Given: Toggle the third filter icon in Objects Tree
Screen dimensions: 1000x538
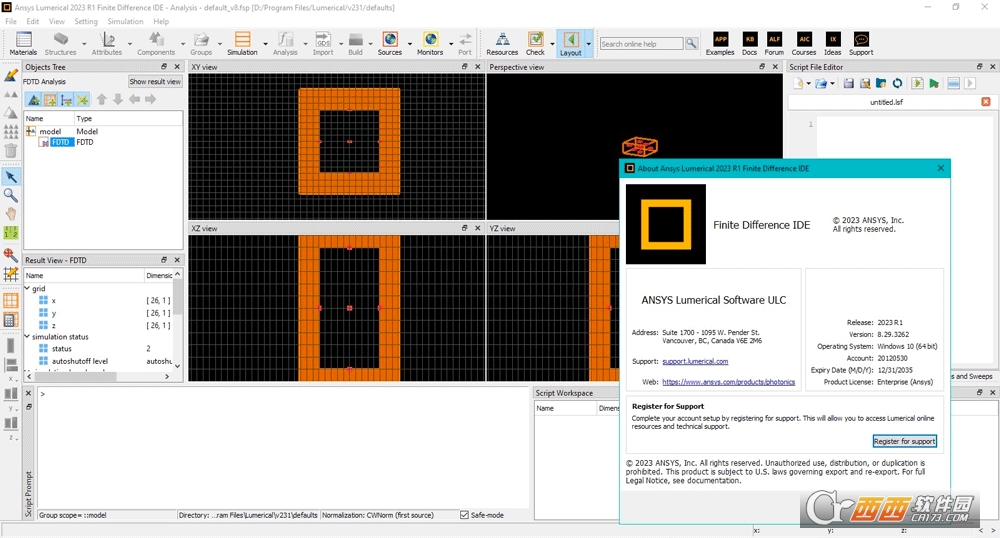Looking at the screenshot, I should (x=66, y=99).
